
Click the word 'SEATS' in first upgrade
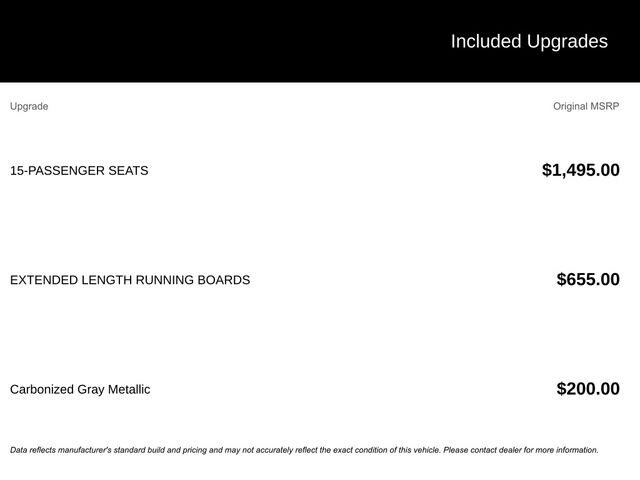point(128,171)
